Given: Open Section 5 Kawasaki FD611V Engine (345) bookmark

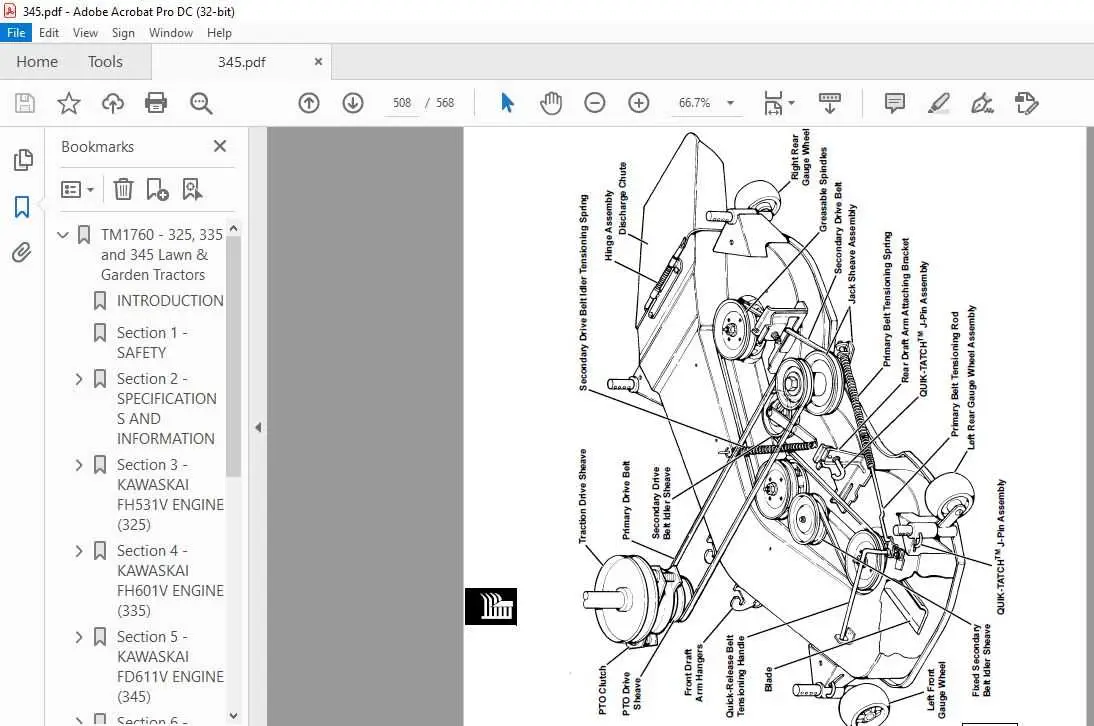Looking at the screenshot, I should [x=170, y=666].
